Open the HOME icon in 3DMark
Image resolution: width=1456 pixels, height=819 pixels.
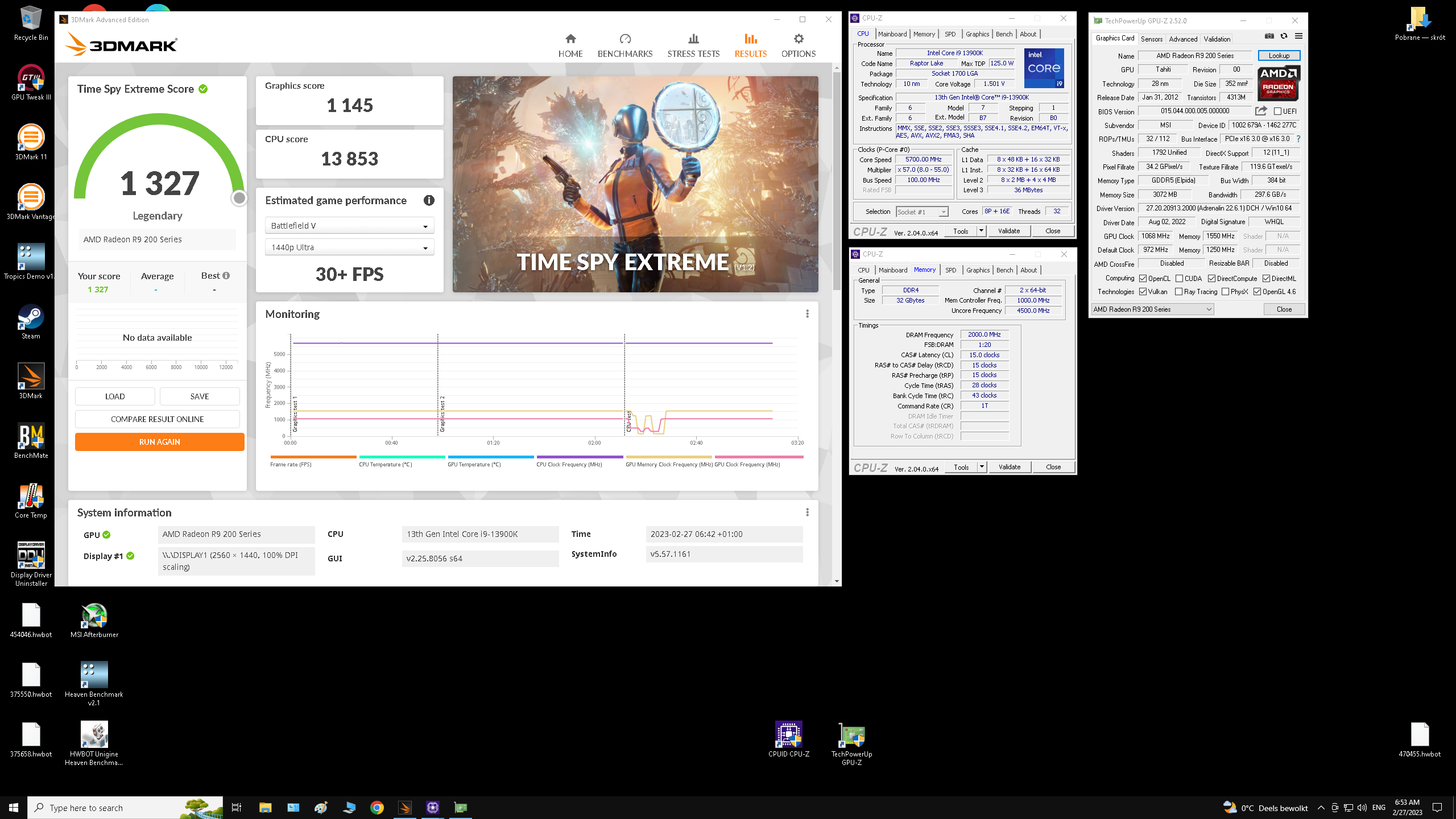coord(570,39)
